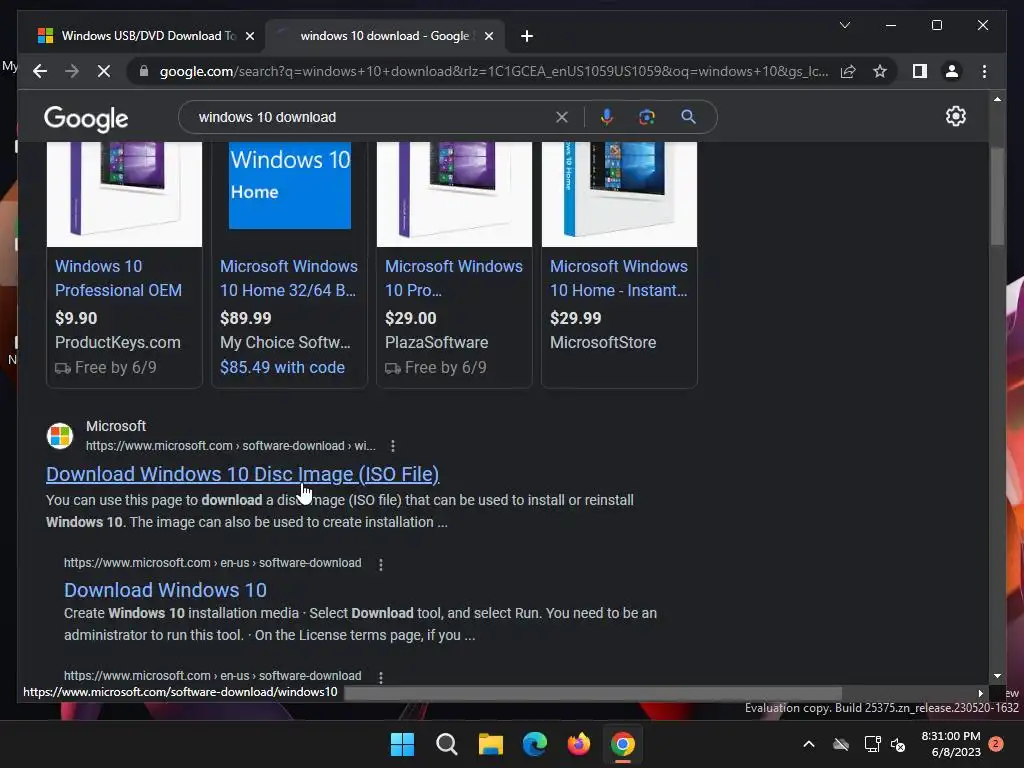Close the Windows USB/DVD Download Tool tab

pyautogui.click(x=249, y=36)
